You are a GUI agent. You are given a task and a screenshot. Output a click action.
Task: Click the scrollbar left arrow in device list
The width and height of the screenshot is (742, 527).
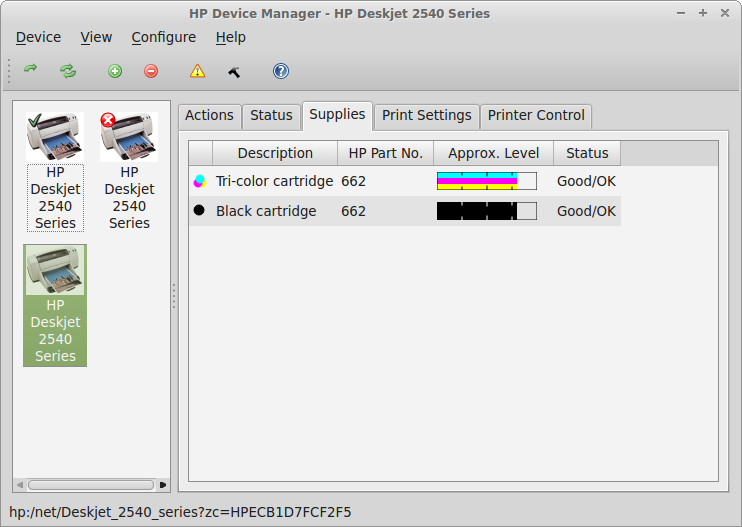click(20, 485)
